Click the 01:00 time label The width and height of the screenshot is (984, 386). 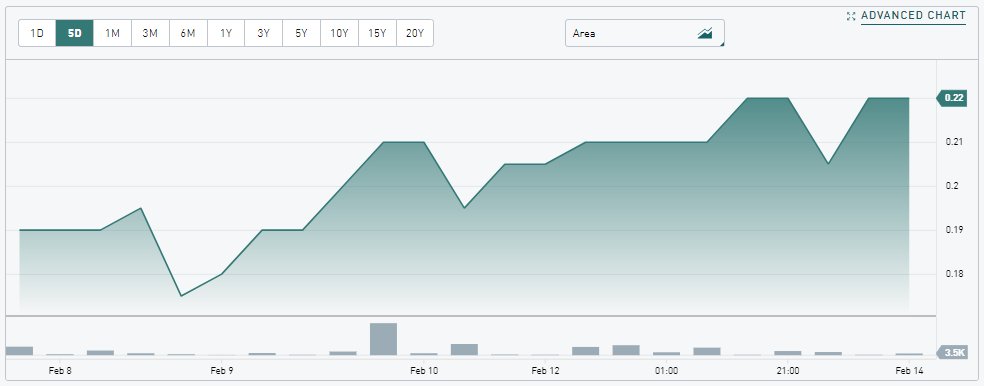(666, 371)
